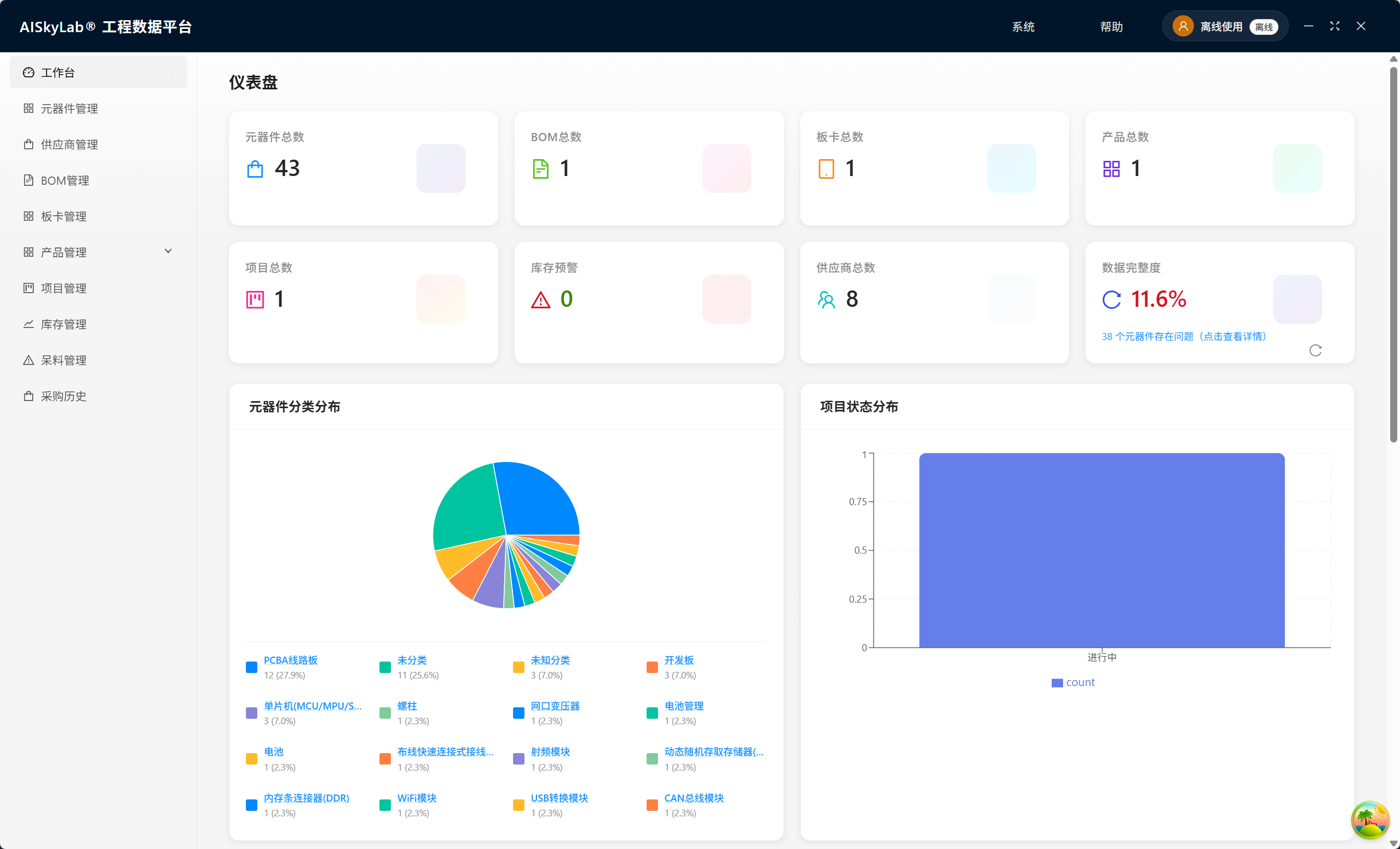
Task: Open 元器件管理 in the sidebar
Action: 69,108
